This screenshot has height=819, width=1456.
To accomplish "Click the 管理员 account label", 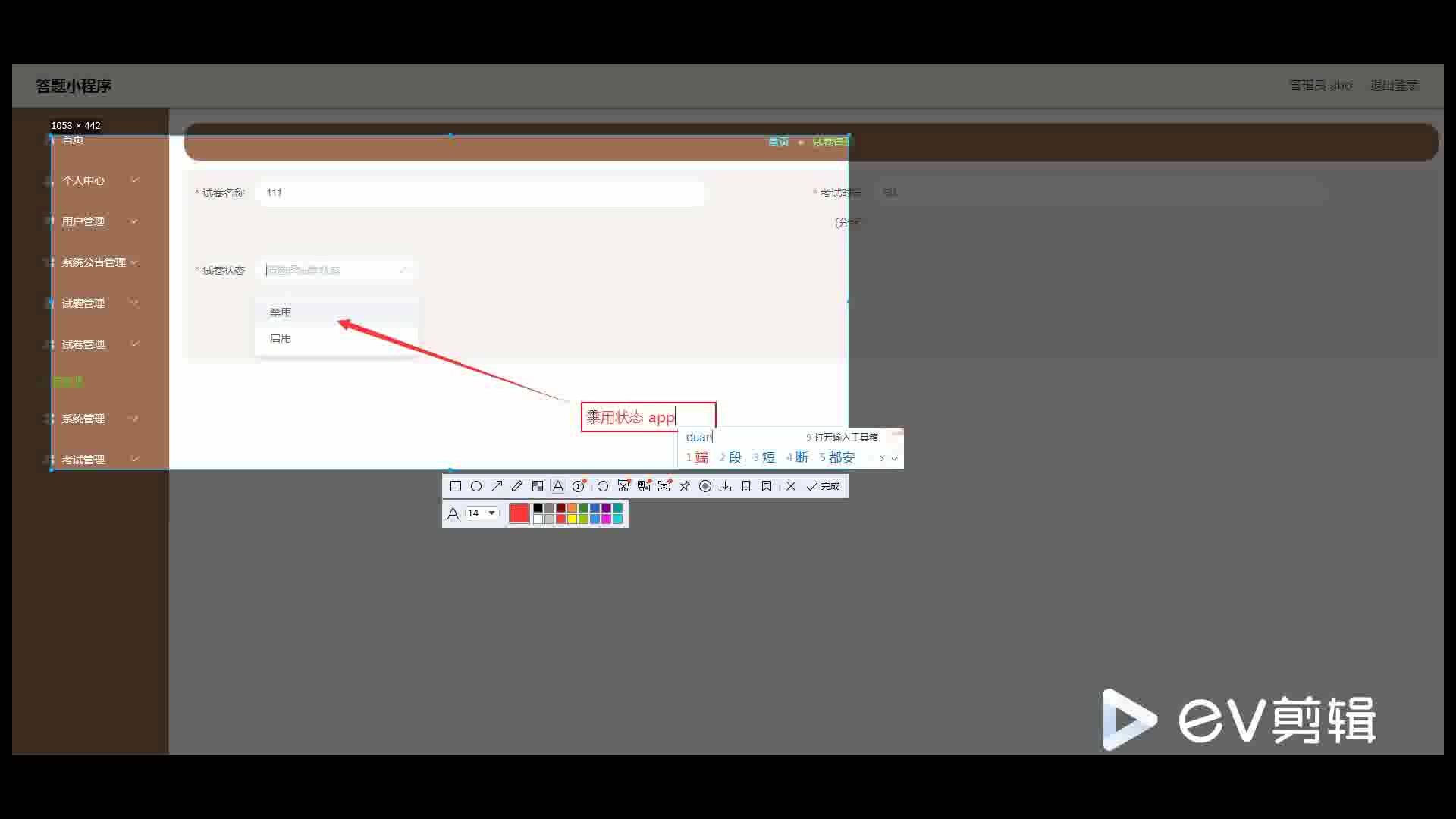I will click(x=1320, y=86).
